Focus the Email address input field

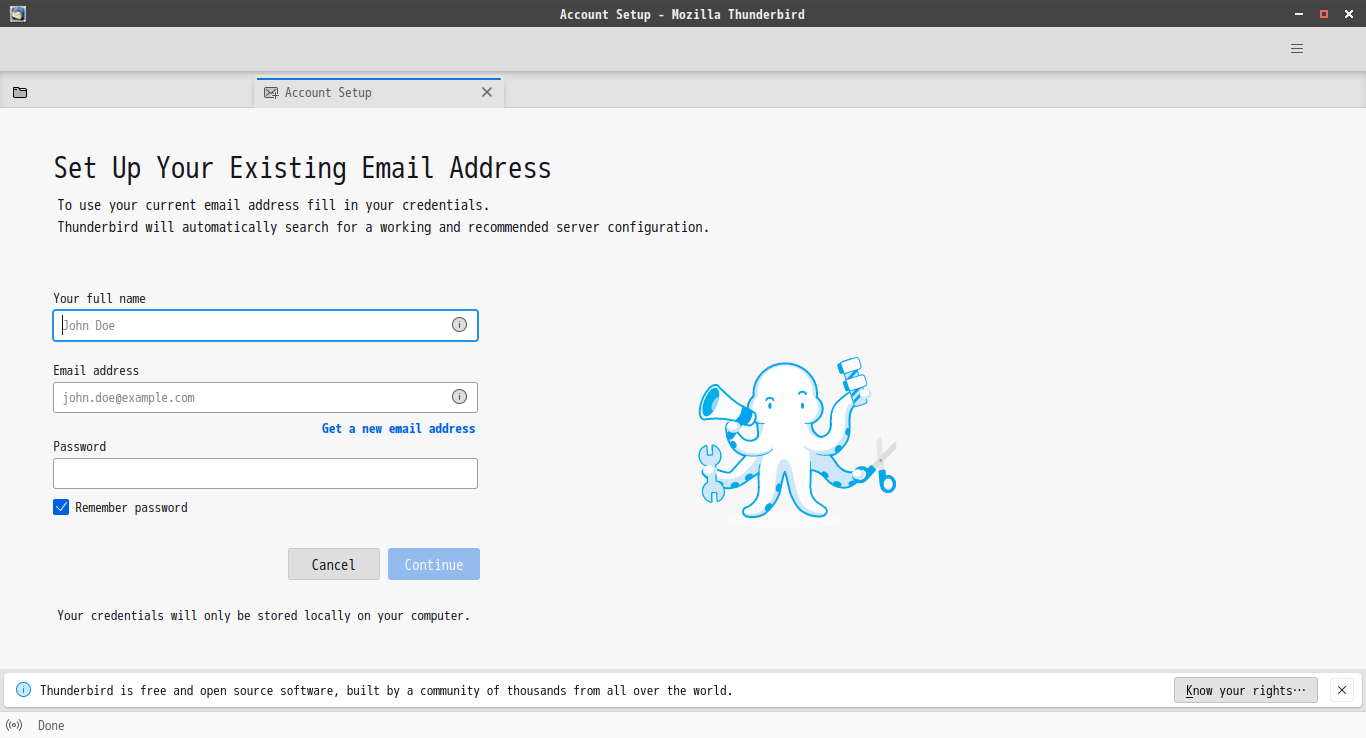265,397
